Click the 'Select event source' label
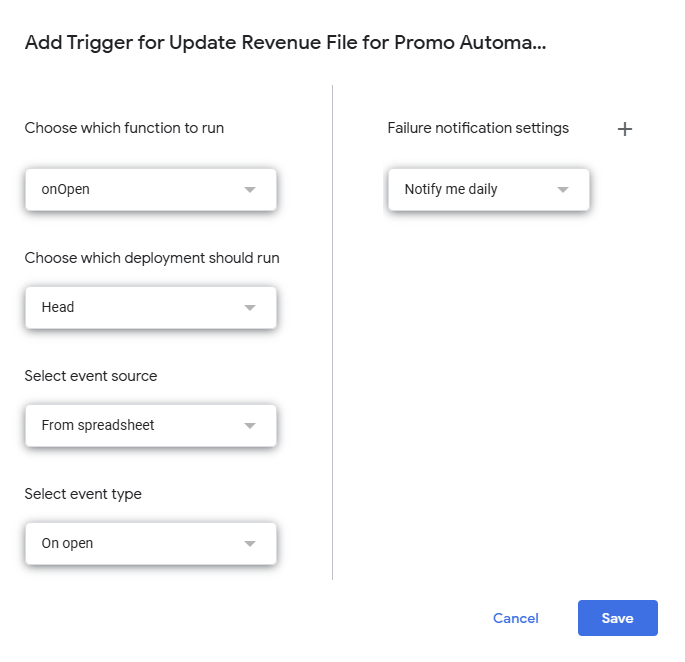 (x=91, y=376)
